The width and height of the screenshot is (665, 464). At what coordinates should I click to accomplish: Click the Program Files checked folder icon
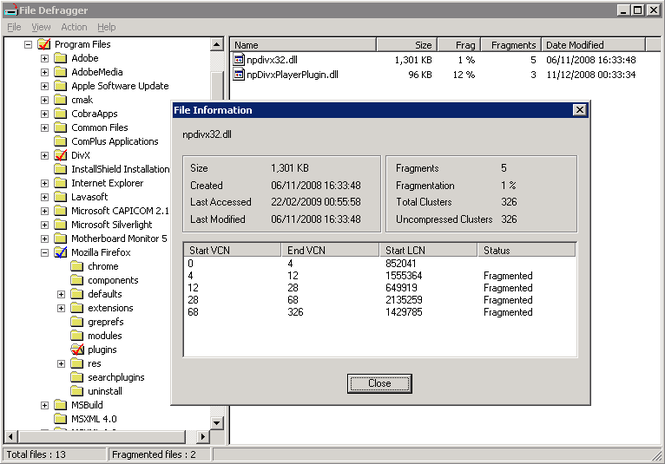44,44
